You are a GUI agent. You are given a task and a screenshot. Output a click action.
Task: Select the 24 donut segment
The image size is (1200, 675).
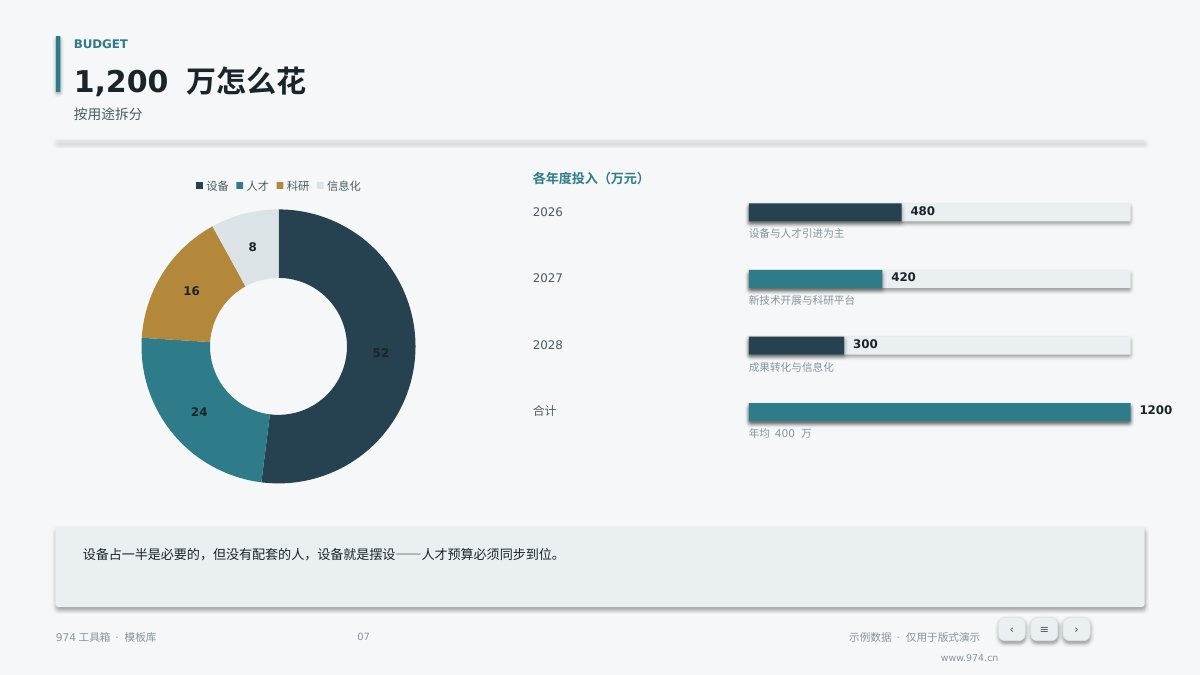coord(199,411)
